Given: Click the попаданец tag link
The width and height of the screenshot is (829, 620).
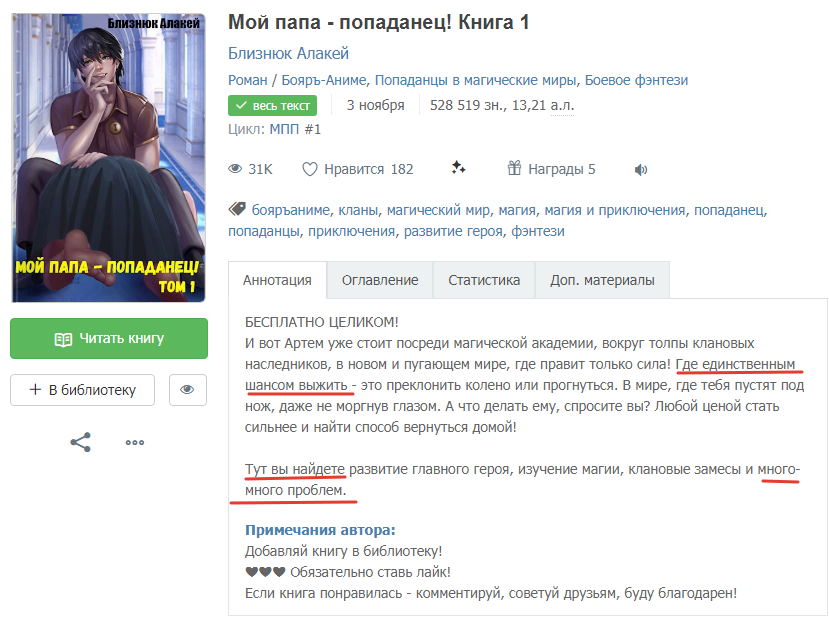Looking at the screenshot, I should (x=729, y=210).
